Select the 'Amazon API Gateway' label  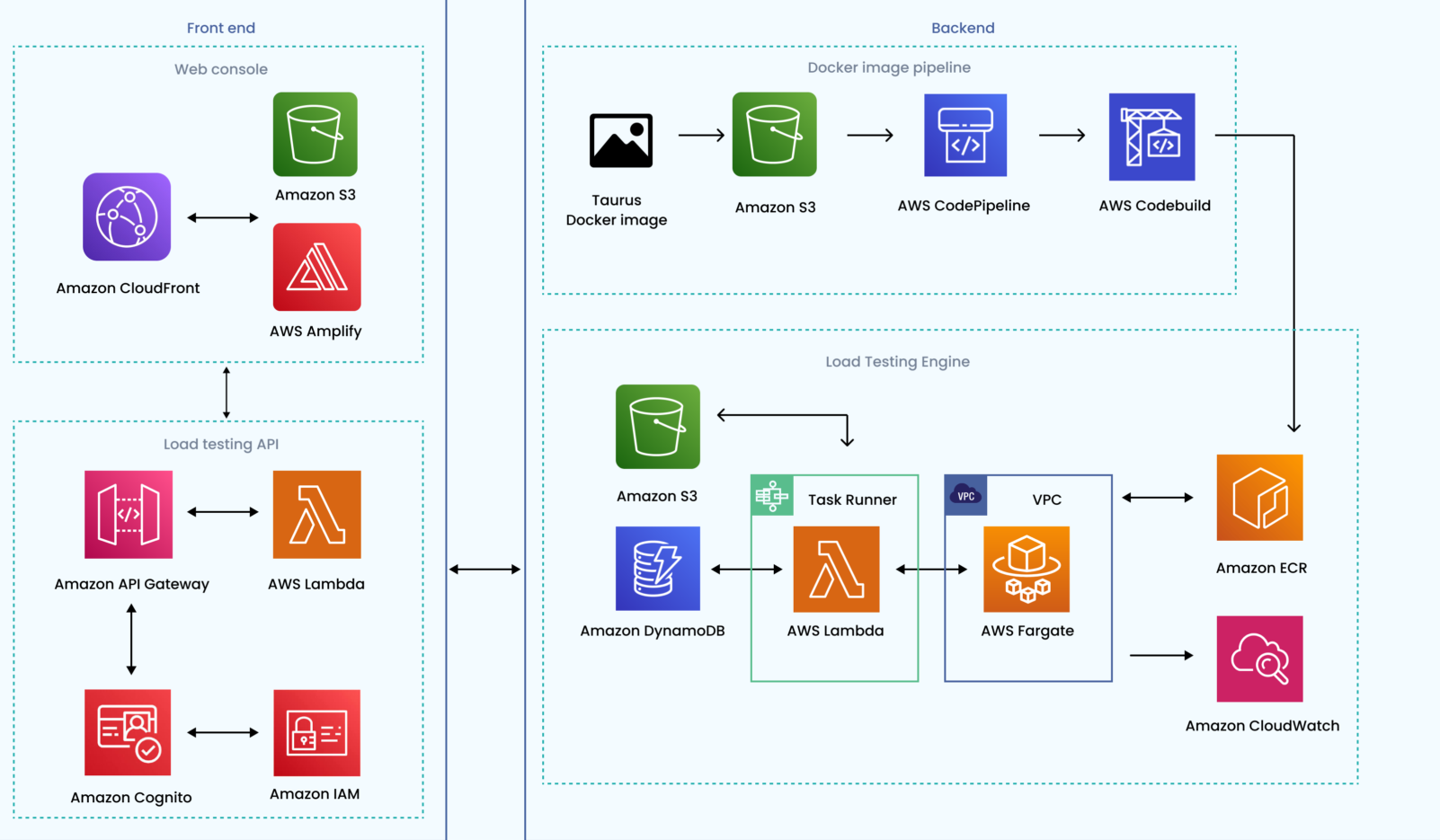point(131,584)
